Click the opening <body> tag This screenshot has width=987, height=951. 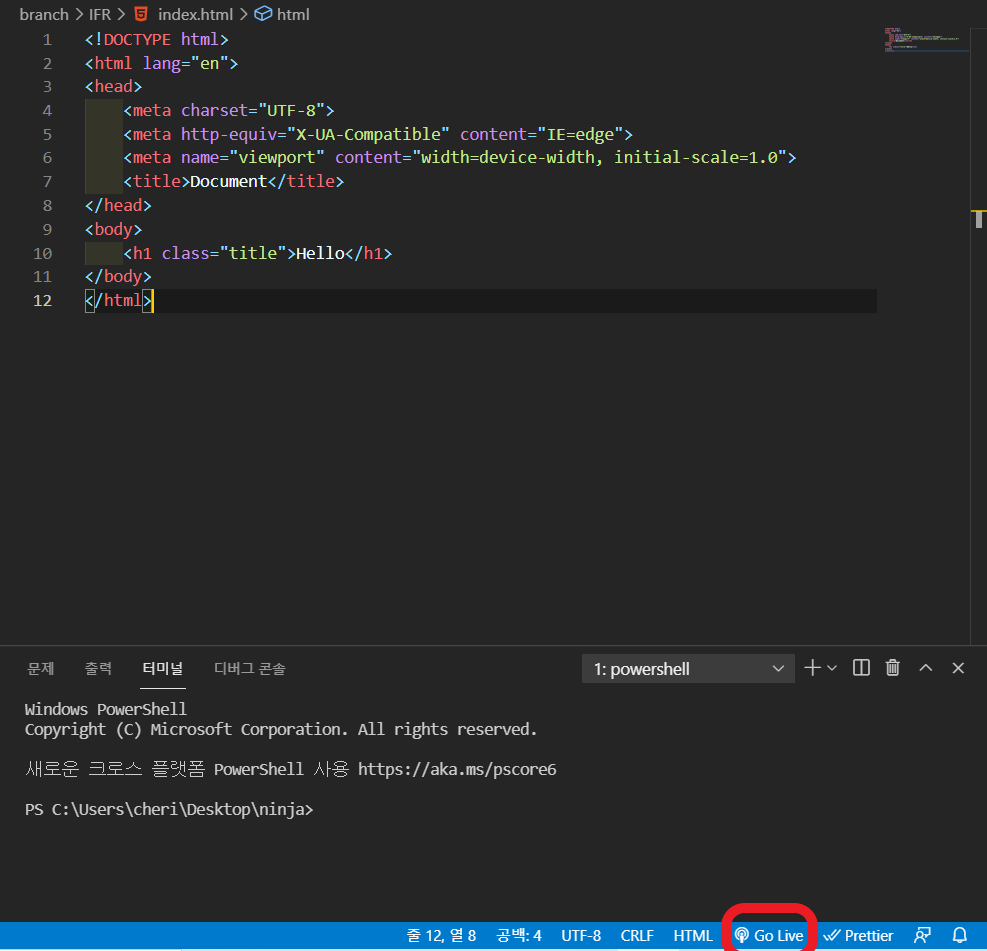click(x=113, y=229)
